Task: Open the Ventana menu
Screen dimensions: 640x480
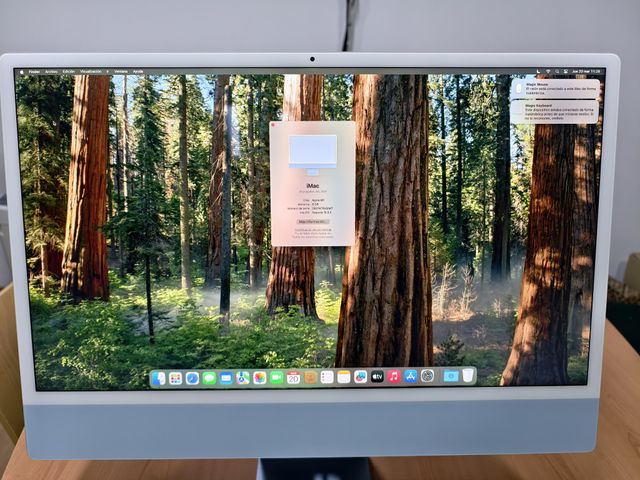Action: [121, 71]
